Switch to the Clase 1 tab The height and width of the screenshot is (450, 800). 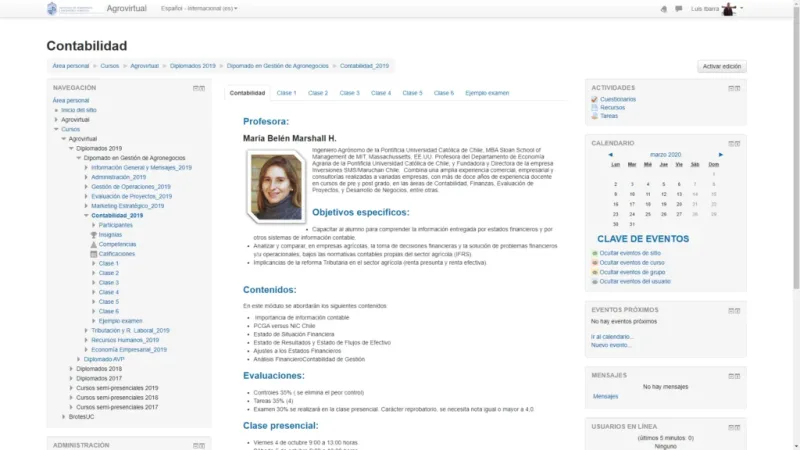tap(286, 93)
